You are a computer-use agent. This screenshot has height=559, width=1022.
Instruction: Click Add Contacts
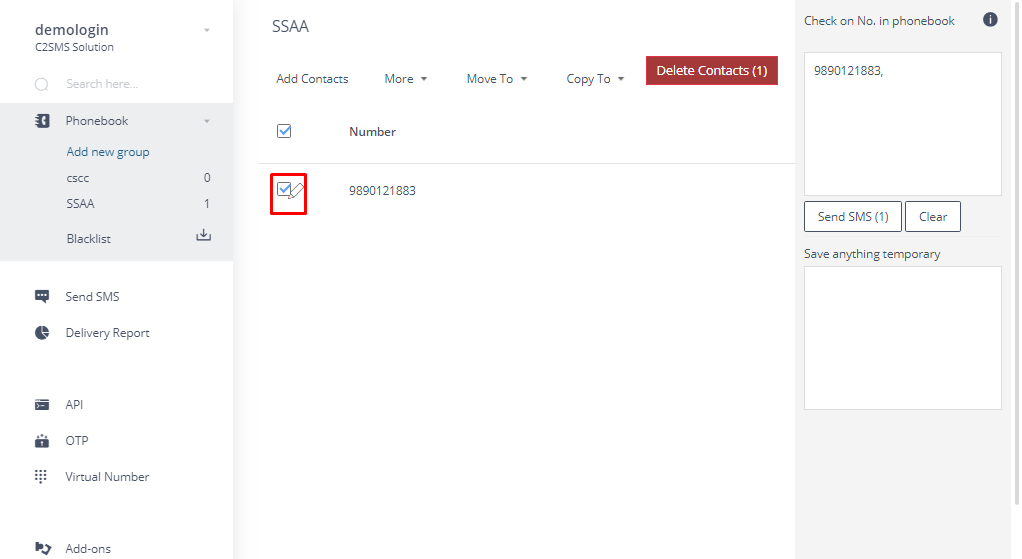pos(312,79)
